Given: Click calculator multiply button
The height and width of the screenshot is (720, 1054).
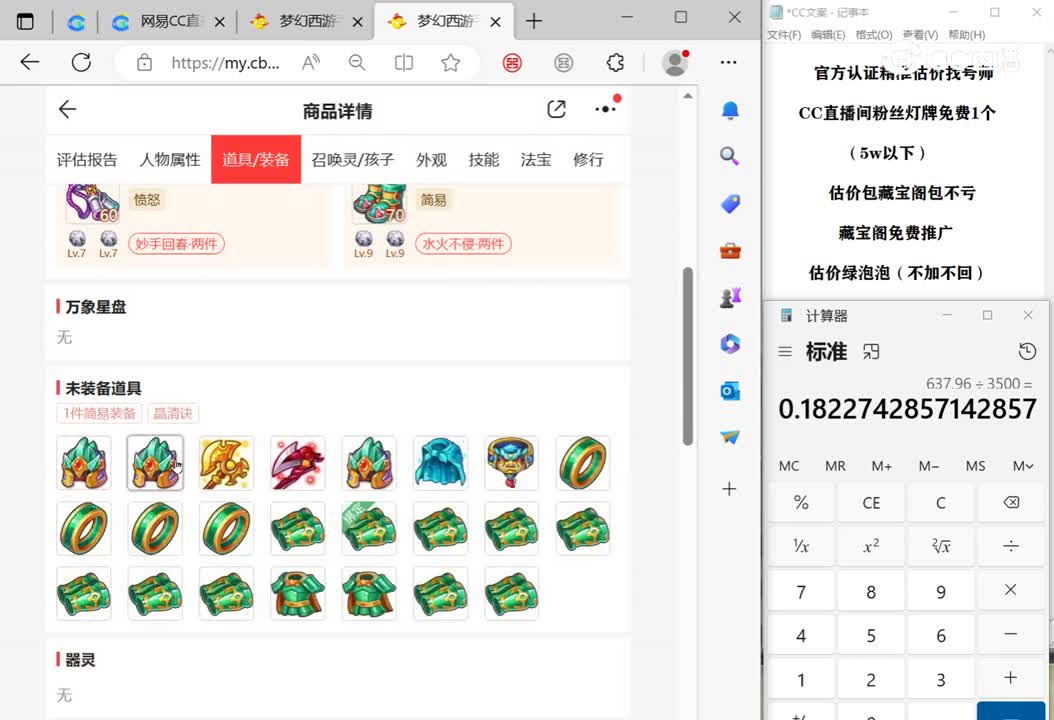Looking at the screenshot, I should (x=1011, y=590).
